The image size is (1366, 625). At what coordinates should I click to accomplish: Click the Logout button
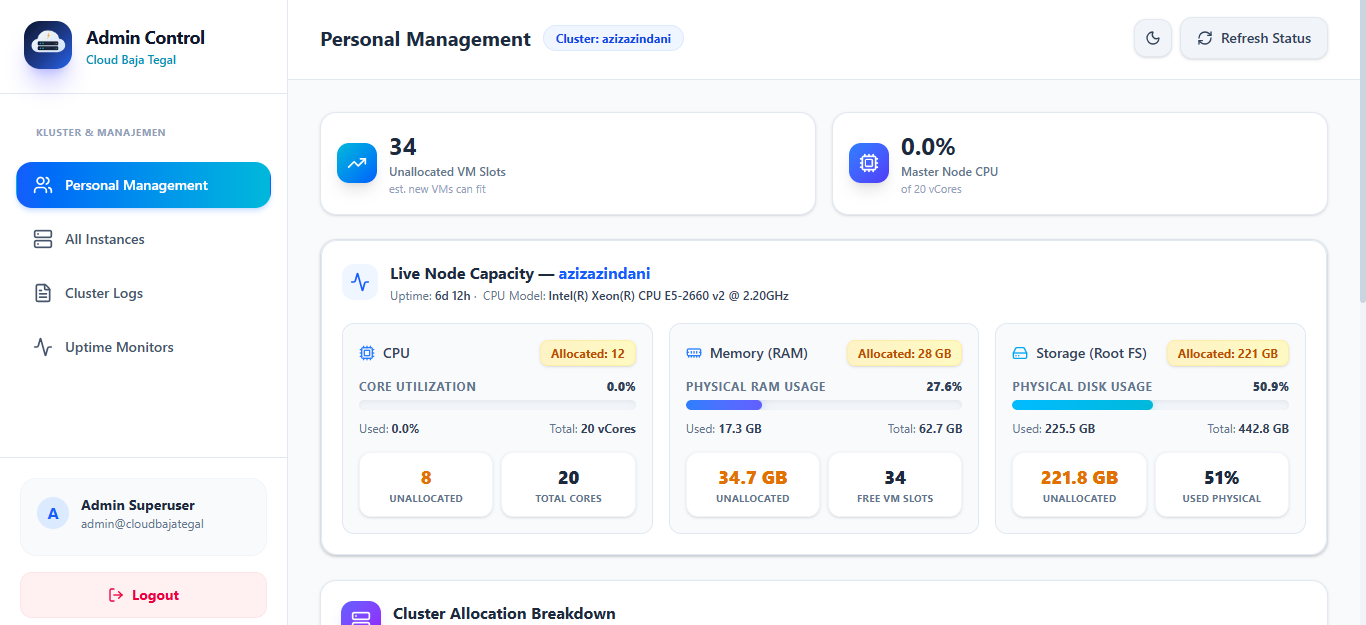143,595
